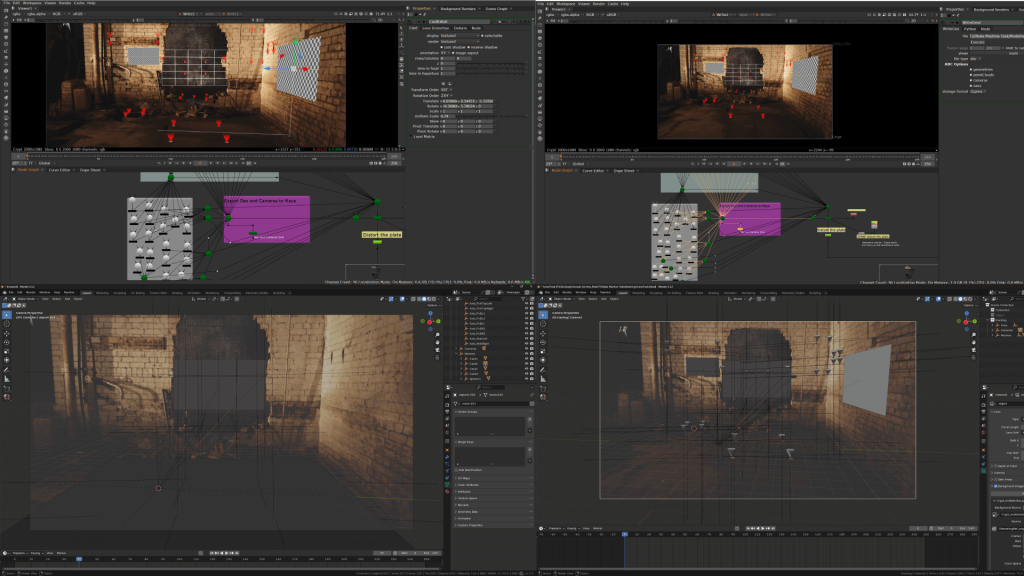Switch bottom-left Blender viewport to rendered shading
The image size is (1024, 576).
432,299
